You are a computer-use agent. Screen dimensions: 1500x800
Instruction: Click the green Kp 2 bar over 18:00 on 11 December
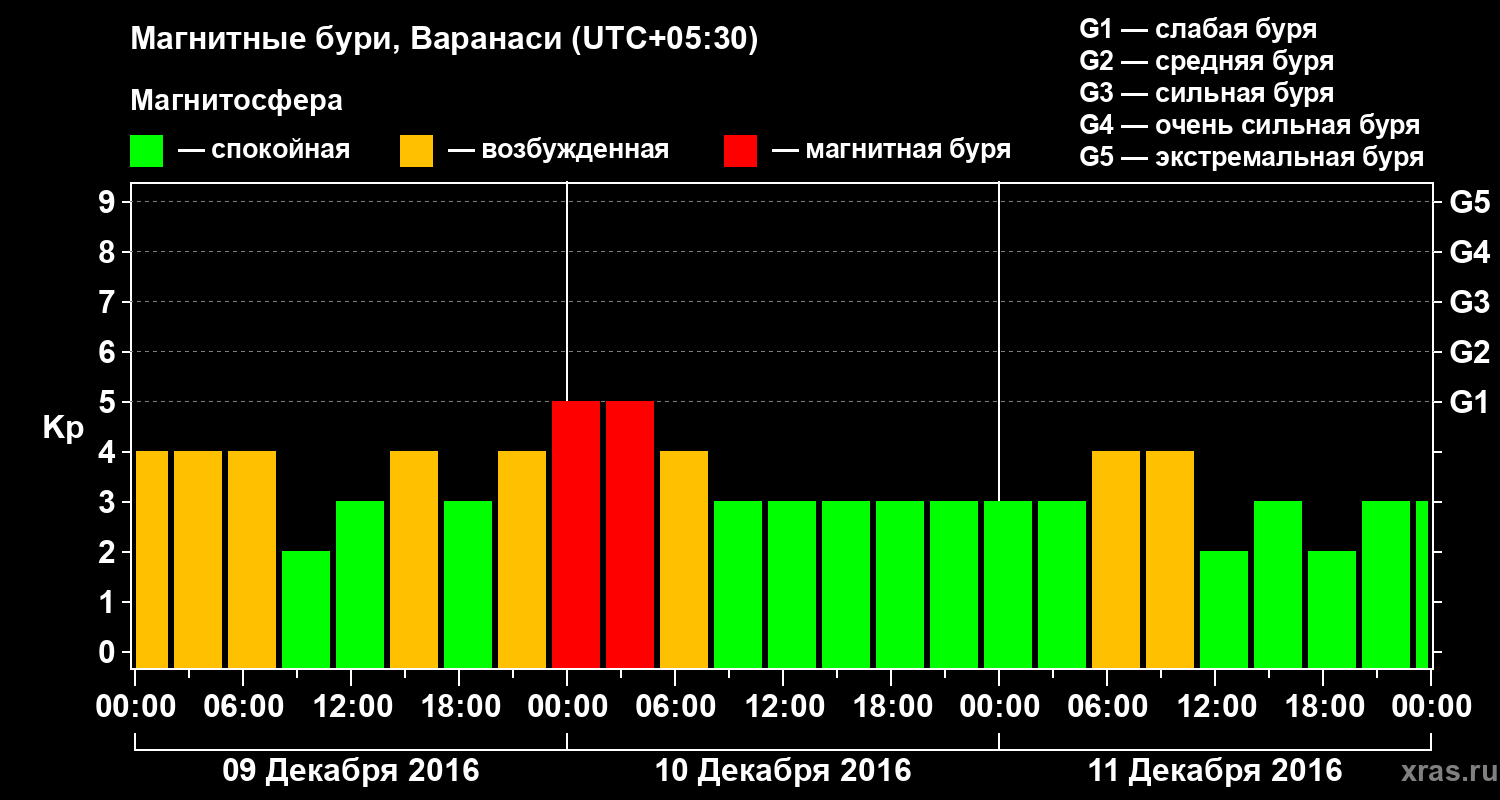pyautogui.click(x=1332, y=609)
